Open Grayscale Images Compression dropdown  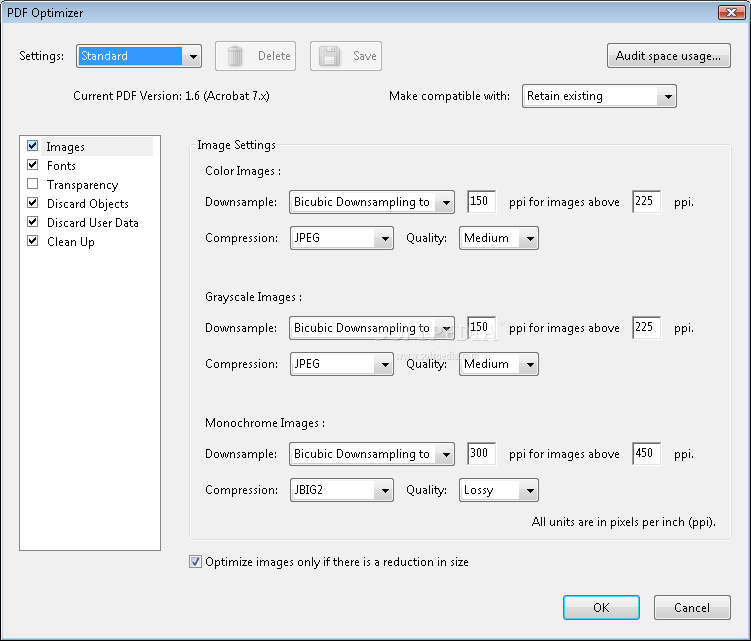point(341,364)
